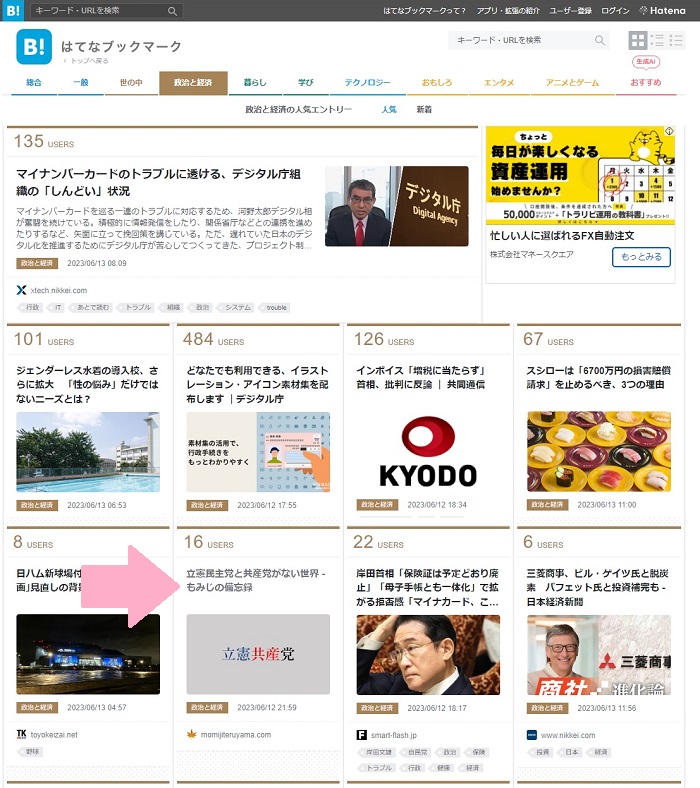Image resolution: width=700 pixels, height=788 pixels.
Task: Open the エンタメ category tab
Action: (x=498, y=82)
